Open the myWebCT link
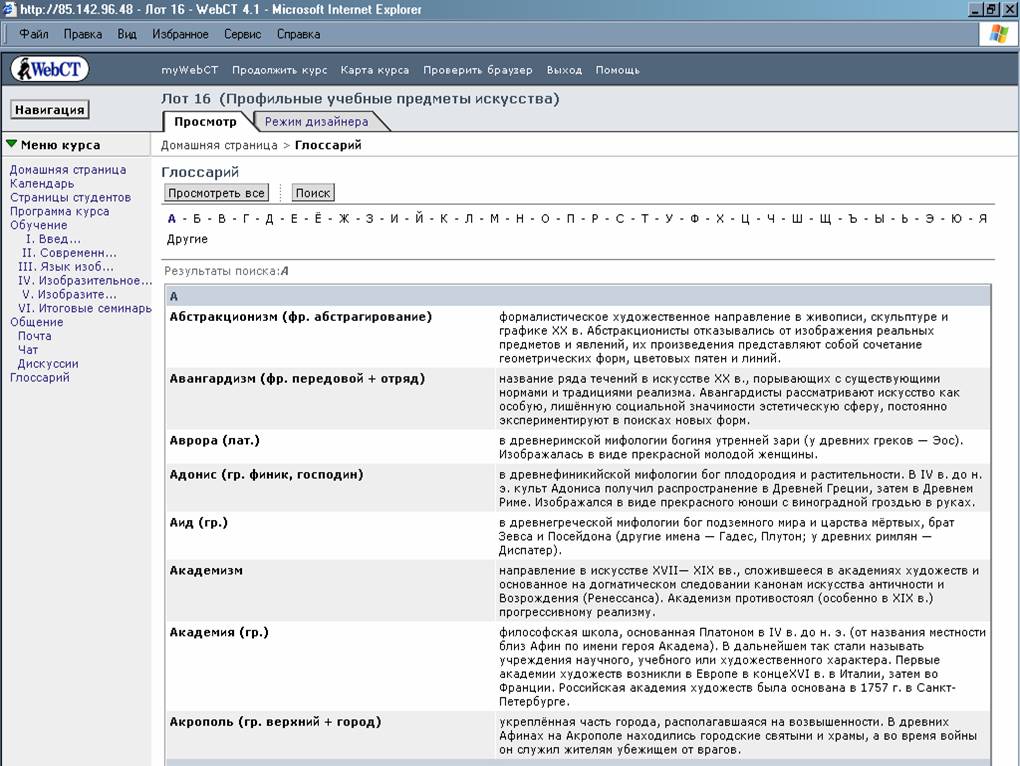 point(190,70)
